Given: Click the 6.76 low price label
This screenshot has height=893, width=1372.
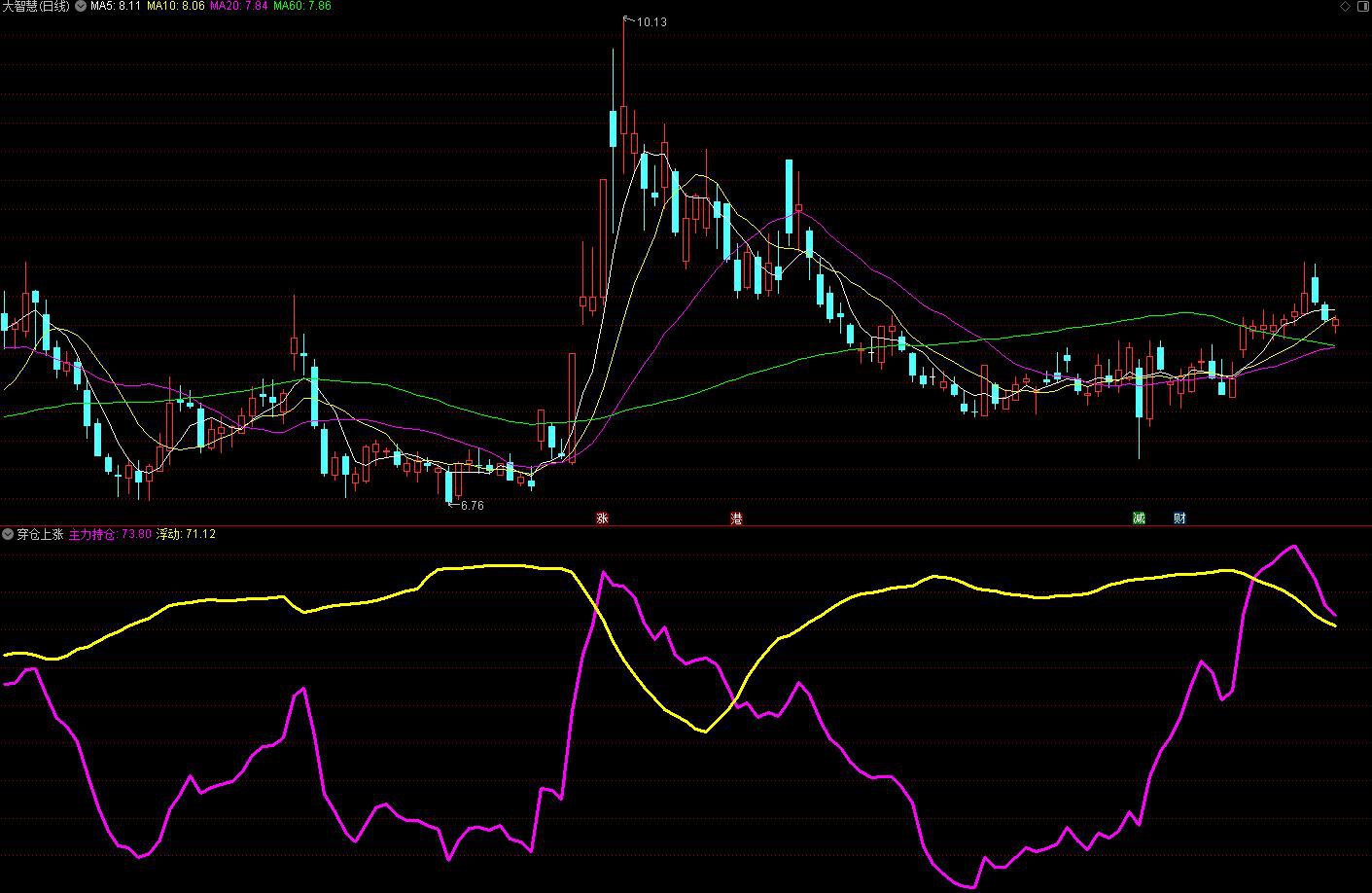Looking at the screenshot, I should [x=472, y=506].
